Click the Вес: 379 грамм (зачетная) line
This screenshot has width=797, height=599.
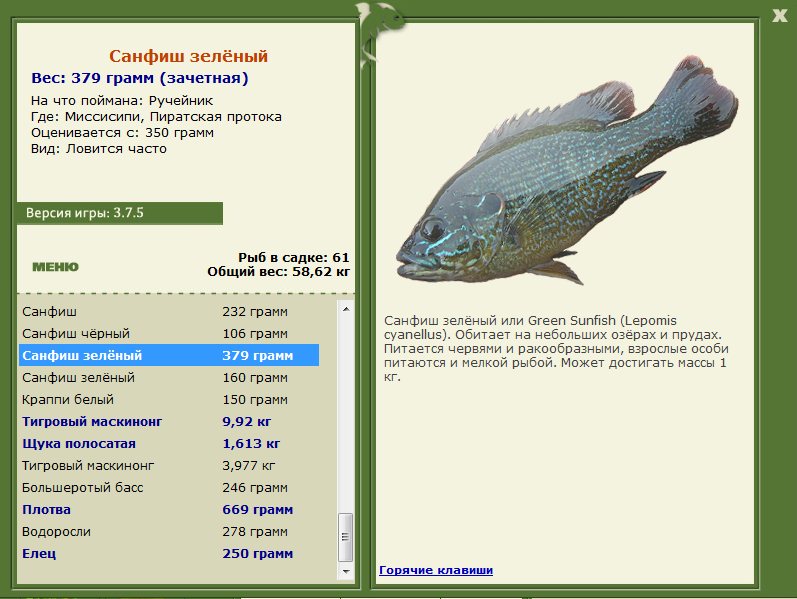[140, 78]
